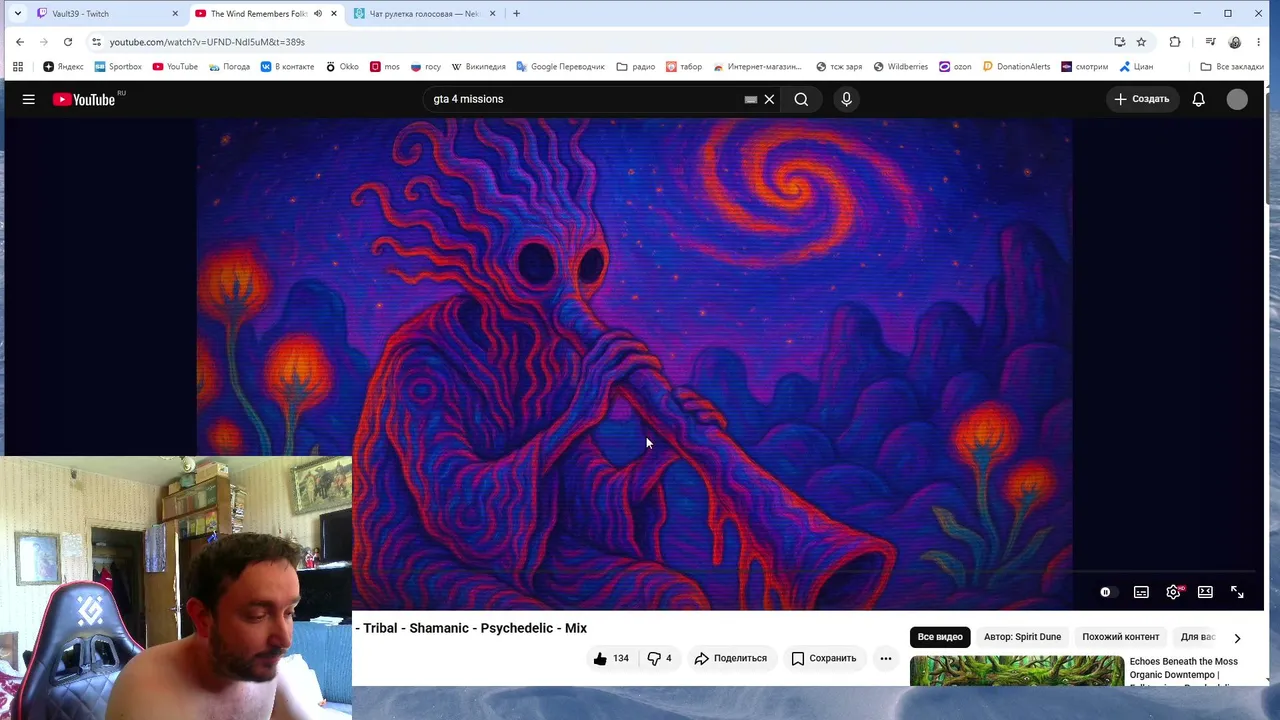Dislike the video with thumbs down
1280x720 pixels.
click(660, 658)
